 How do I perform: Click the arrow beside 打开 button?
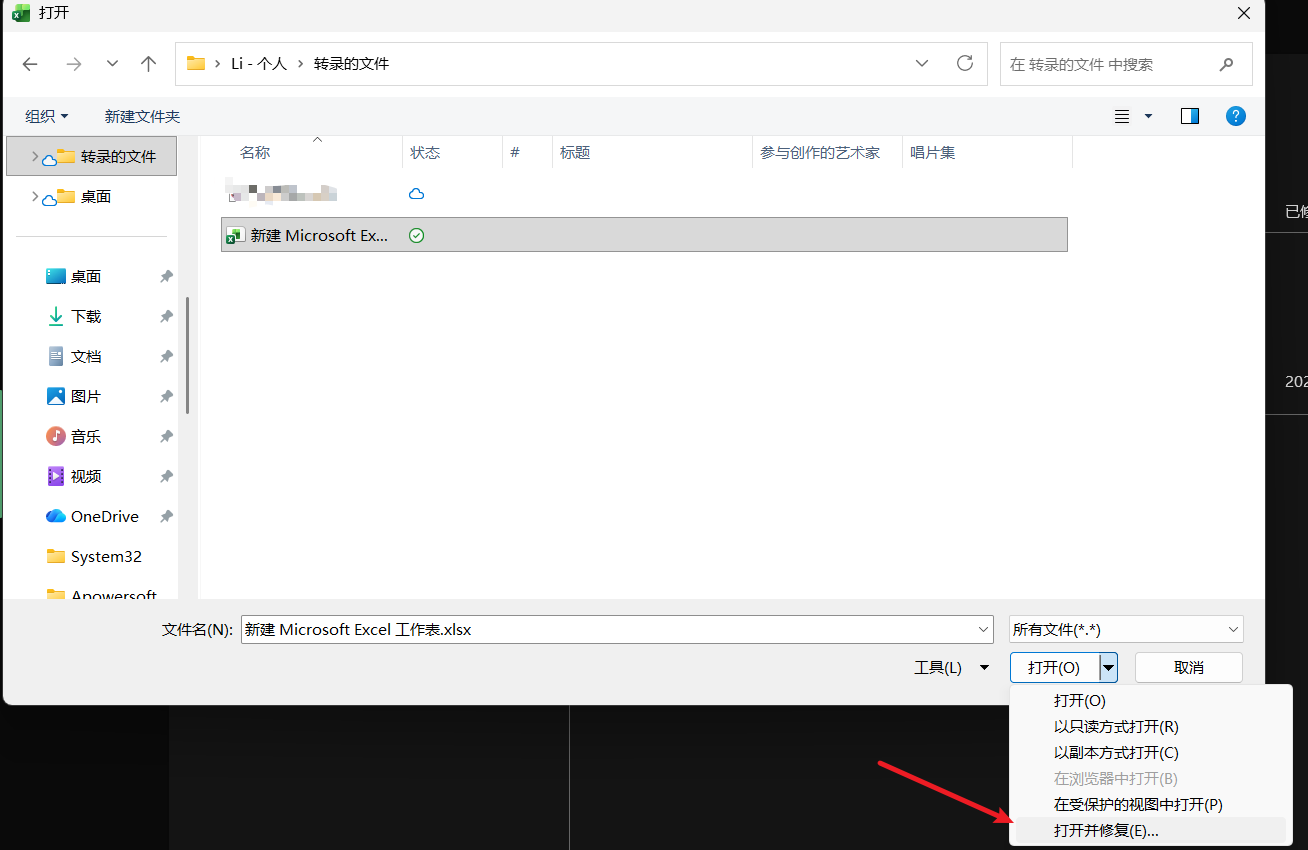click(x=1108, y=667)
